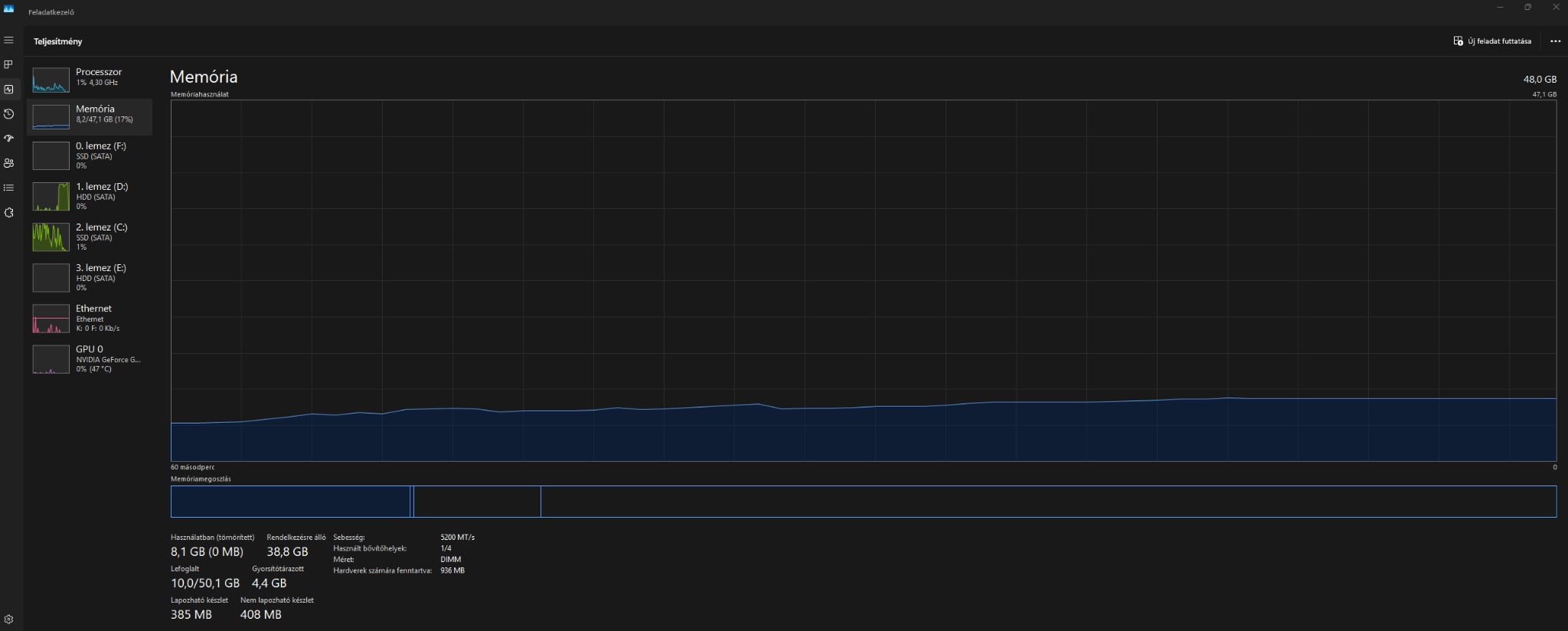Click the 4,4 GB cached value
The height and width of the screenshot is (631, 1568).
tap(269, 583)
